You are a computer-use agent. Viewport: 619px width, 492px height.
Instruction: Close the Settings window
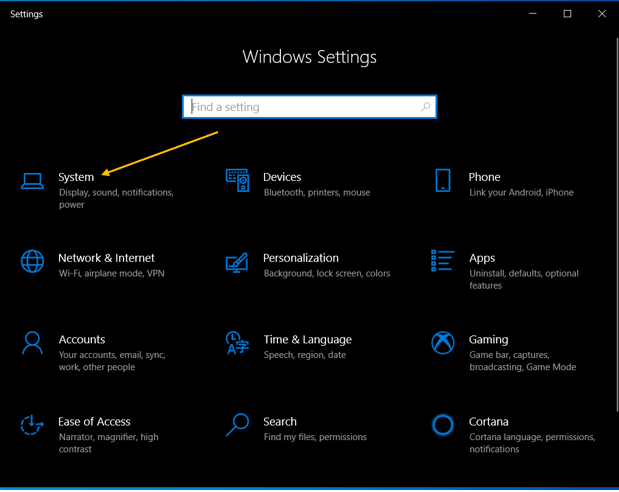pyautogui.click(x=602, y=14)
